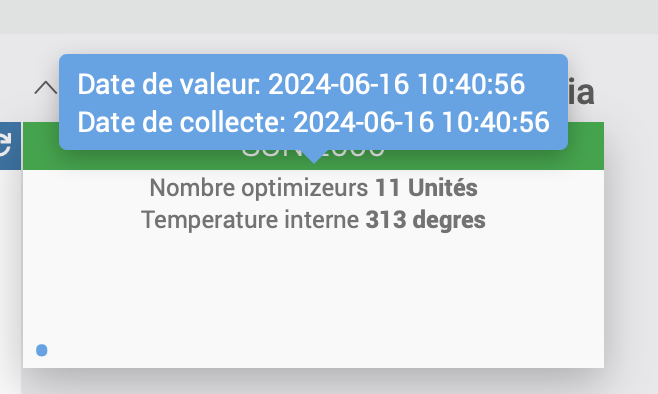Collapse the section with the up chevron
The height and width of the screenshot is (394, 658).
(46, 88)
